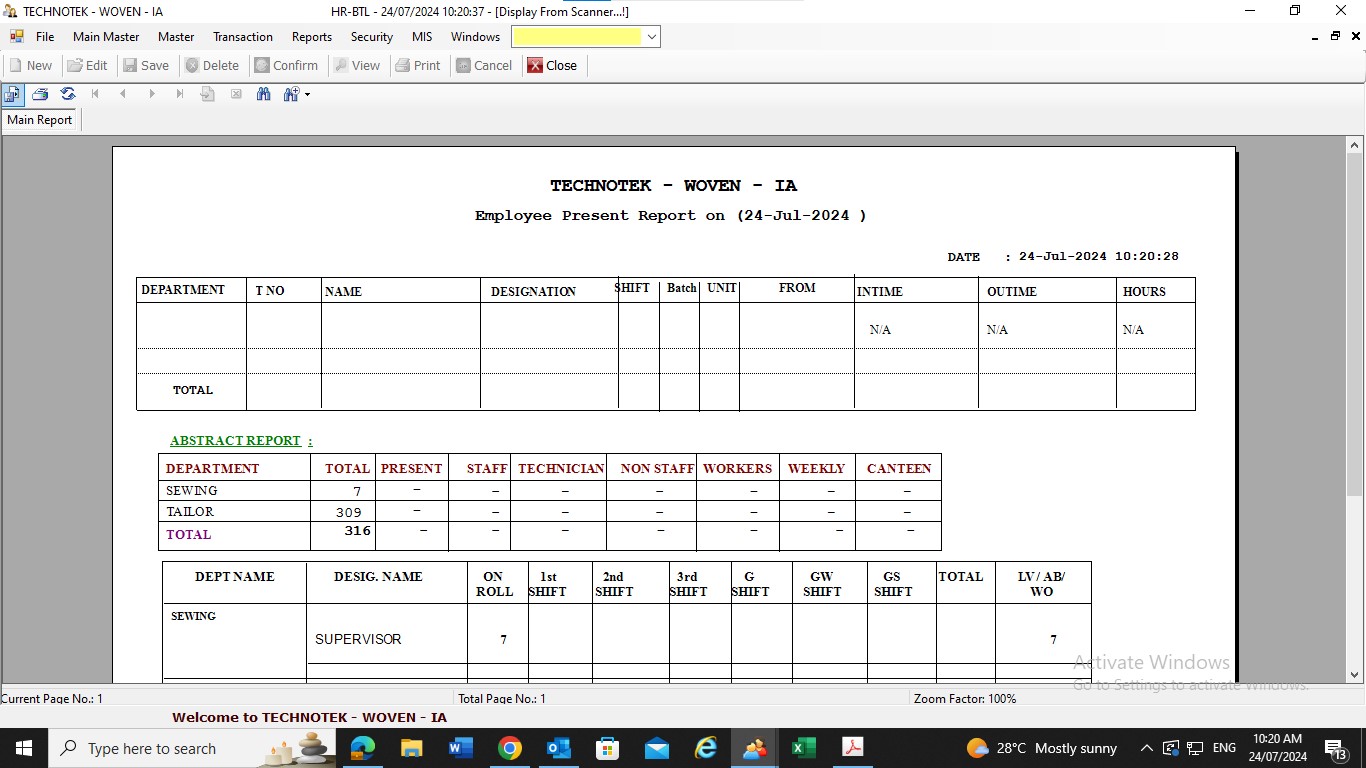Click the vertical scrollbar down arrow
Image resolution: width=1366 pixels, height=768 pixels.
click(x=1355, y=674)
